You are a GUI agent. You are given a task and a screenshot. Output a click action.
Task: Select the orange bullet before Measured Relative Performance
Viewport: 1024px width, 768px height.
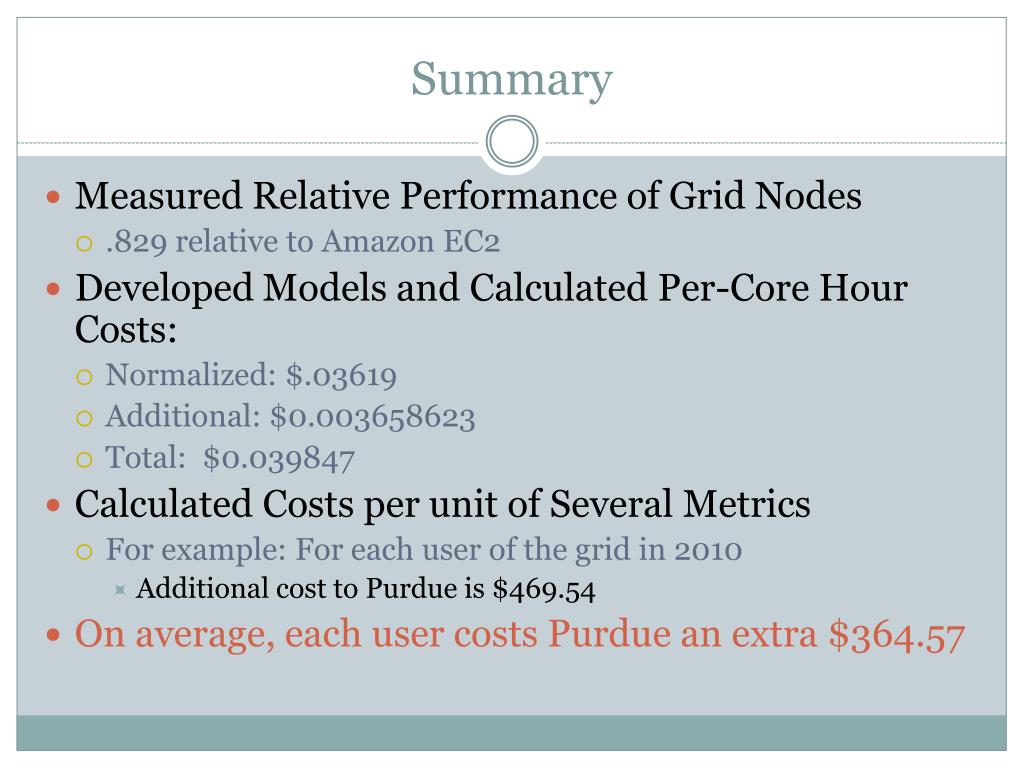[54, 197]
